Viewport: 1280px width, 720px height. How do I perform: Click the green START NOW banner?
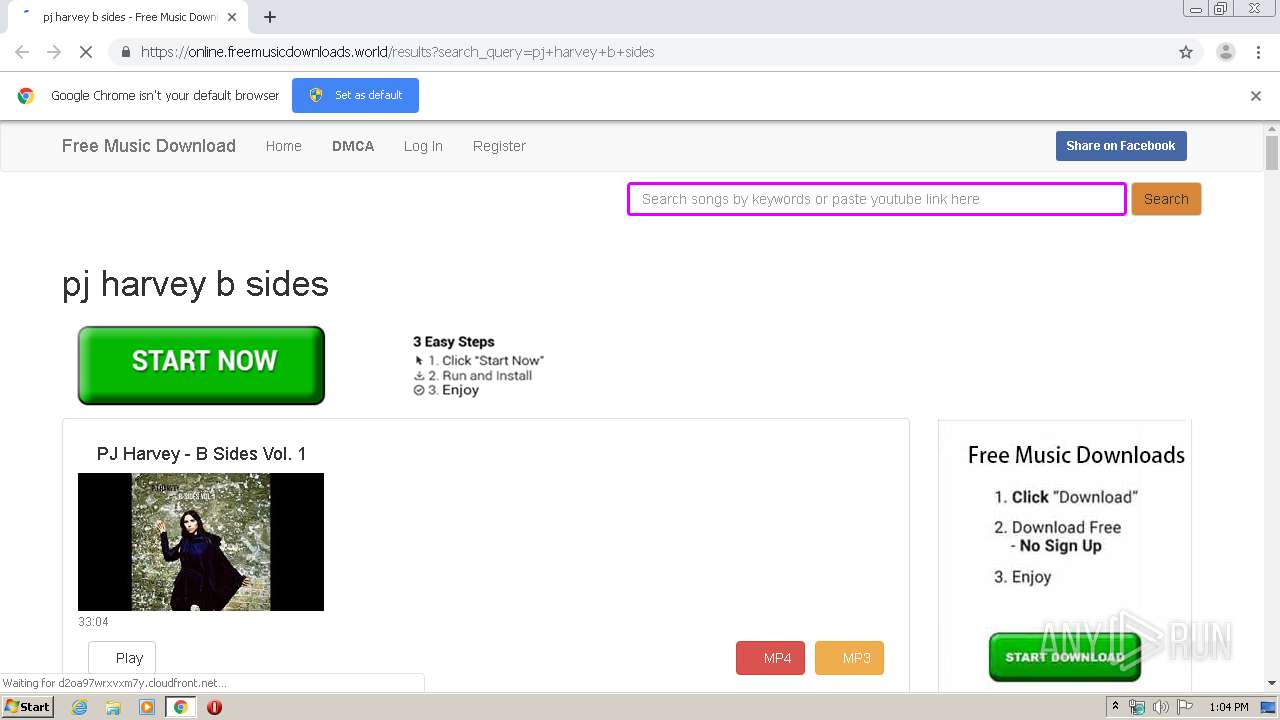(x=201, y=365)
